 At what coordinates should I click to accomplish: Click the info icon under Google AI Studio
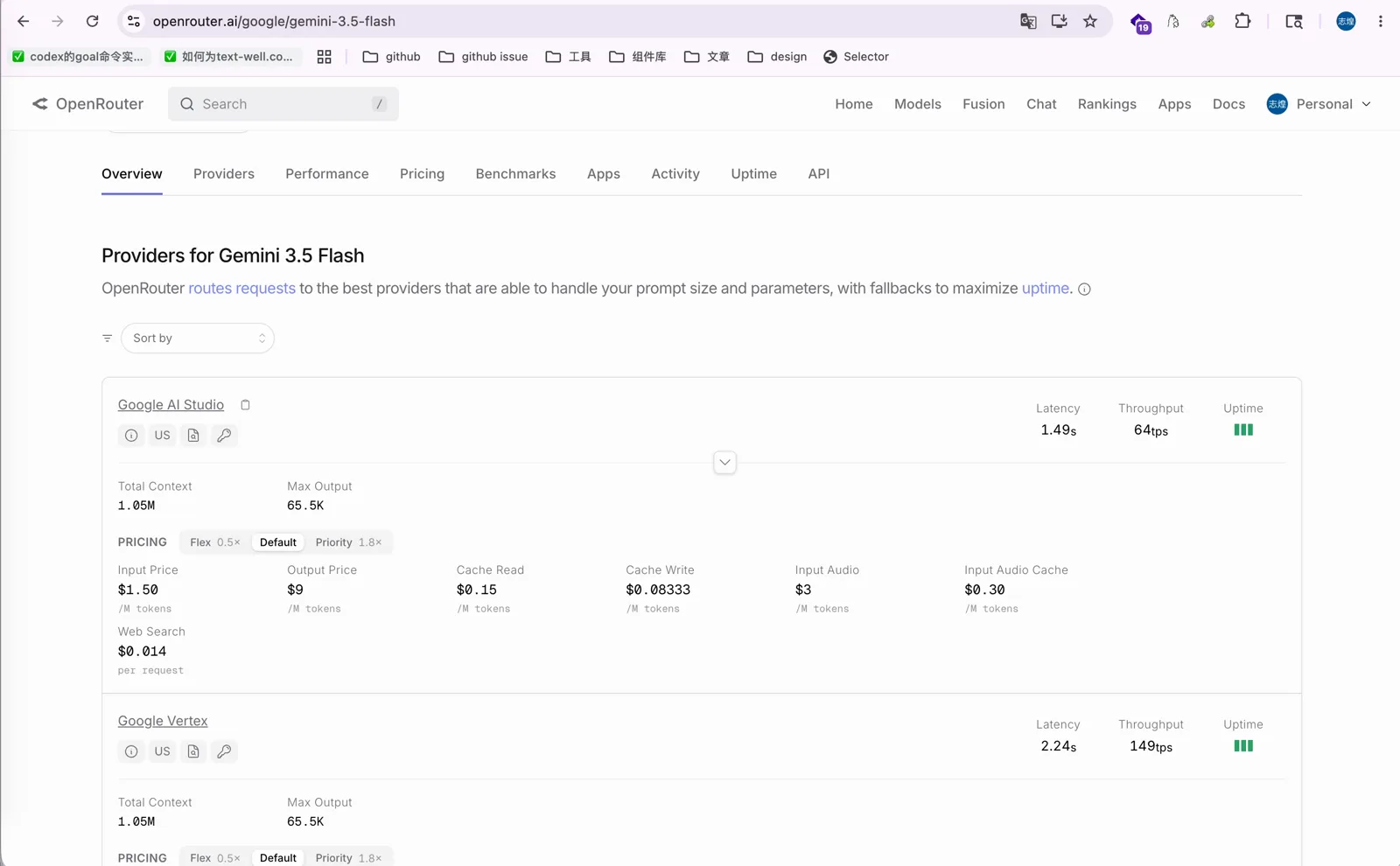[131, 436]
